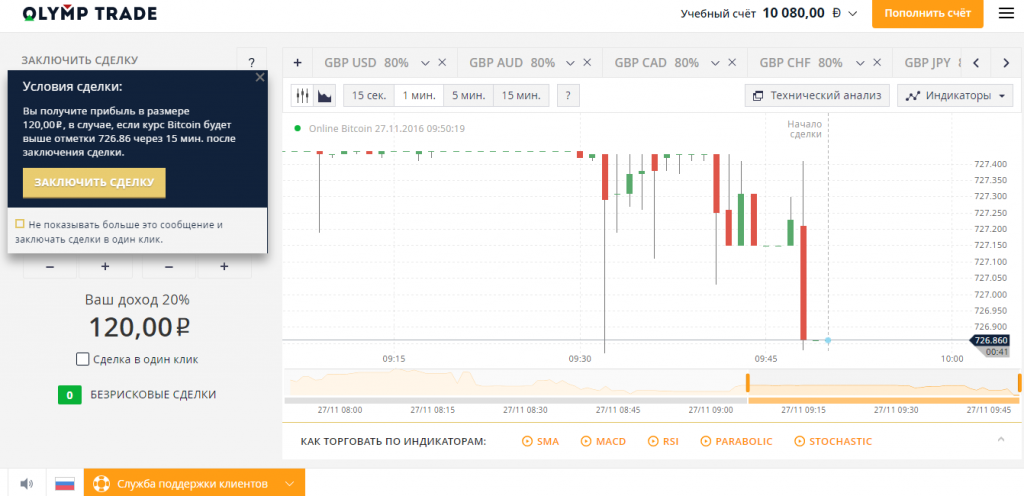Open GBP AUD asset dropdown arrow
Screen dimensions: 1024x496
pyautogui.click(x=570, y=63)
